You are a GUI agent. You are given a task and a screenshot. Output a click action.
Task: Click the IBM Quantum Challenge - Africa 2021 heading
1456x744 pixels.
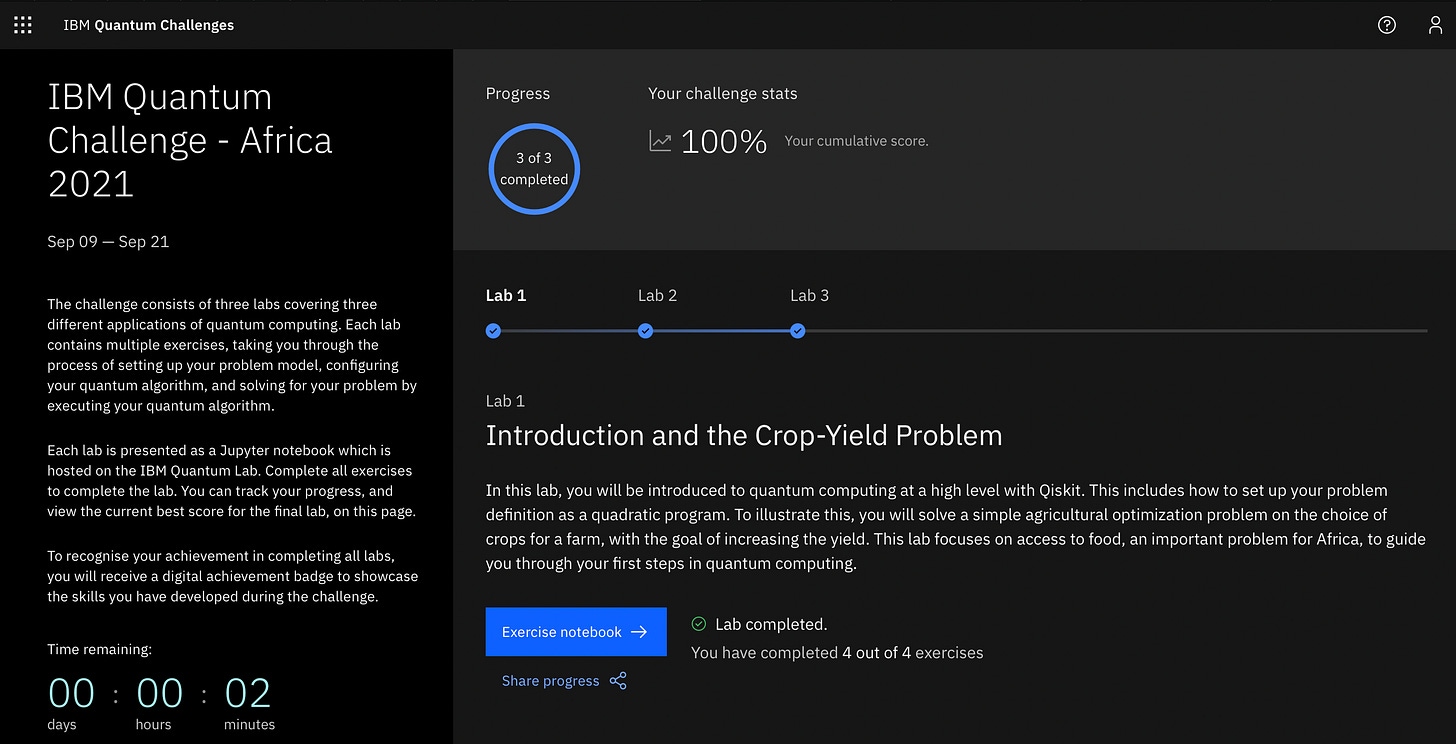pyautogui.click(x=190, y=140)
